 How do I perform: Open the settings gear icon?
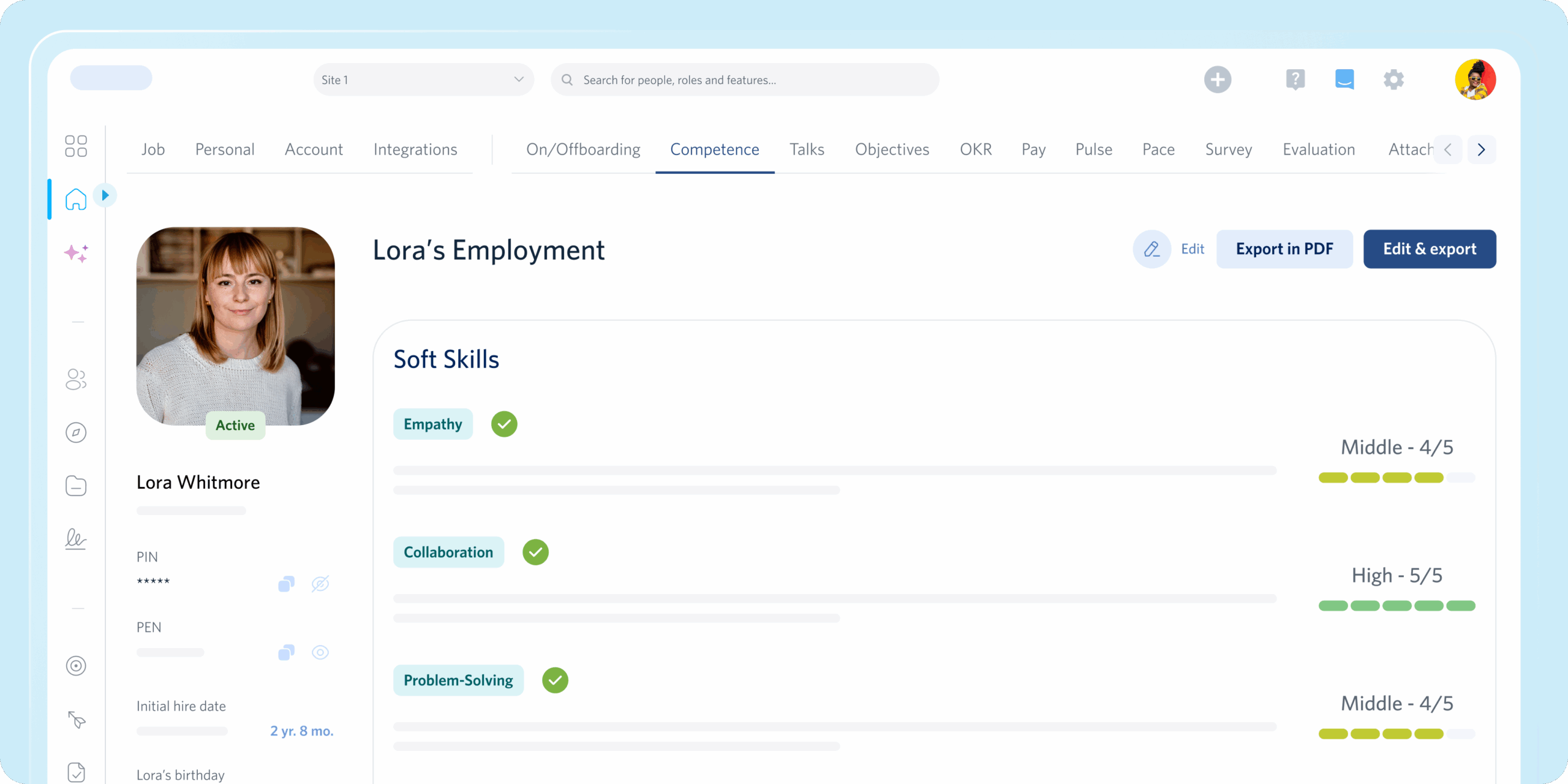coord(1393,80)
